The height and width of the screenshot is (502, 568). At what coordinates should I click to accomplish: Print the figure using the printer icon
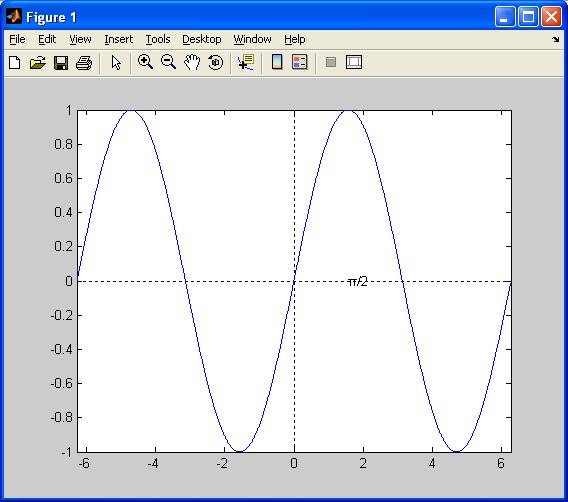point(84,63)
